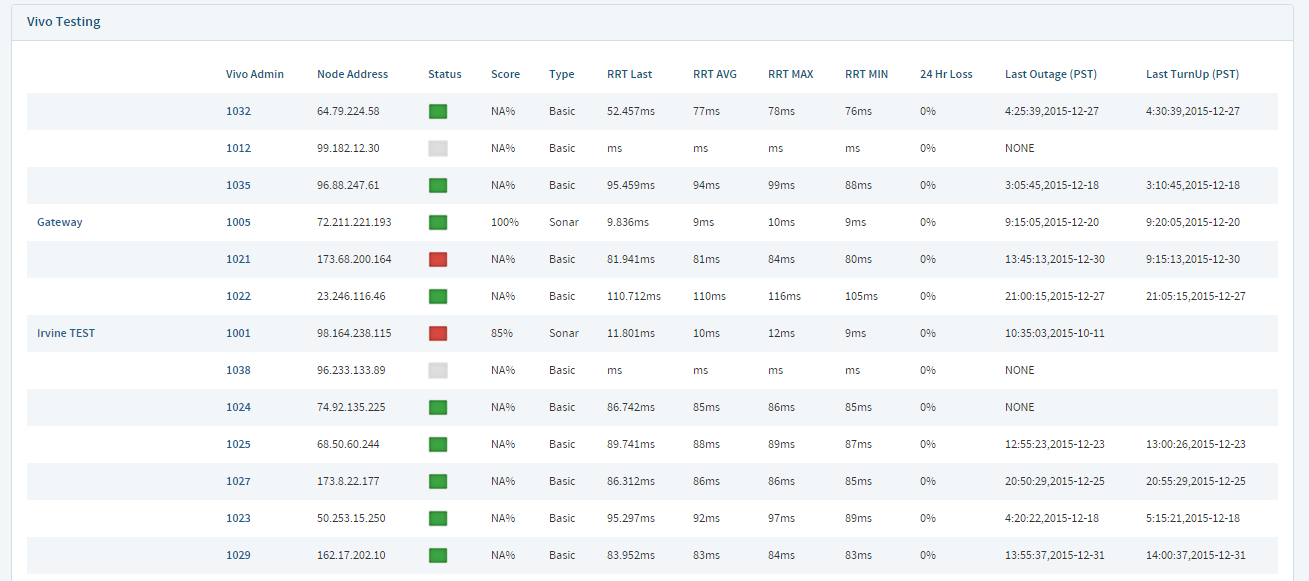Click node address 98.164.238.115
This screenshot has width=1309, height=581.
click(354, 333)
